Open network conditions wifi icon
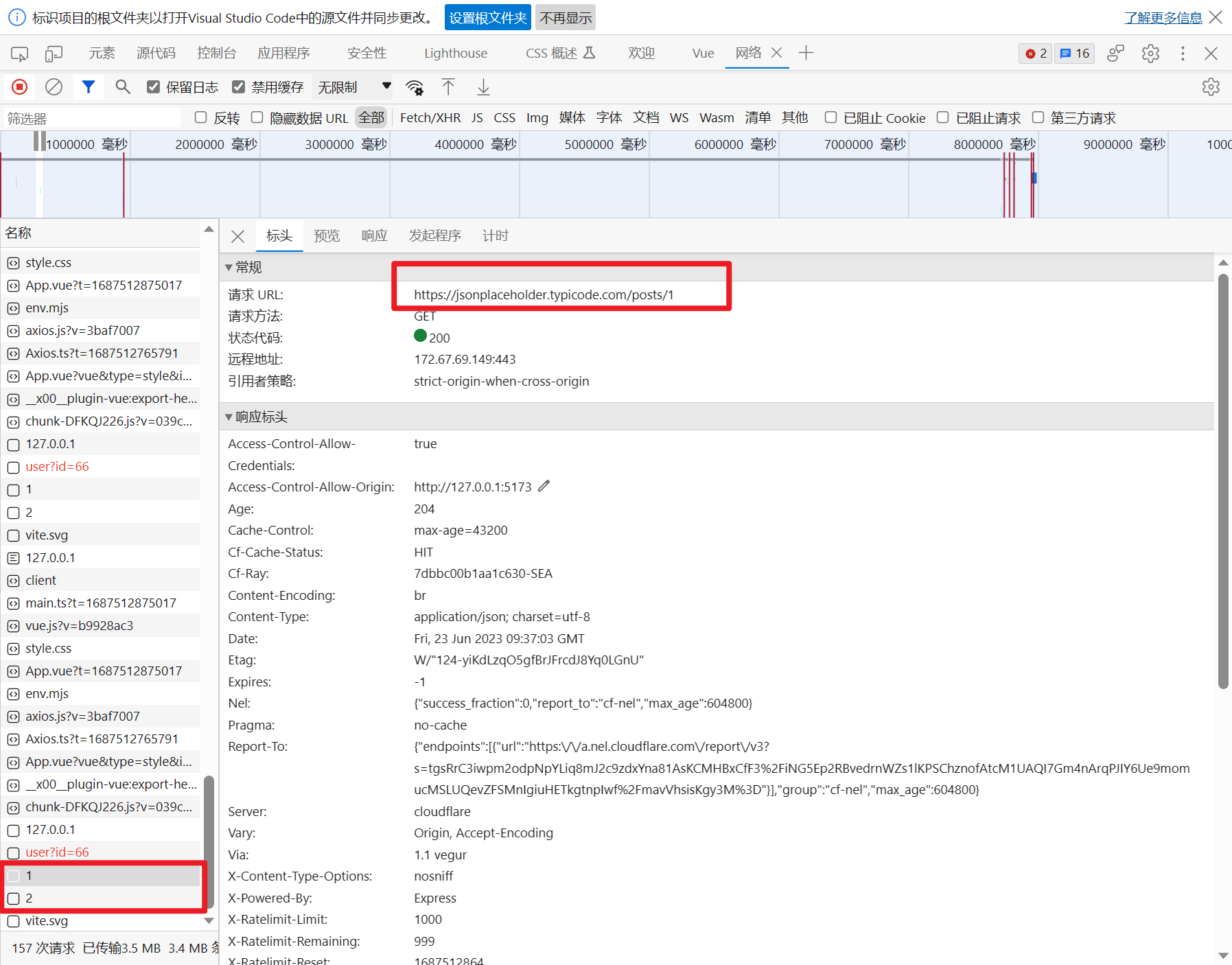The width and height of the screenshot is (1232, 965). tap(415, 87)
